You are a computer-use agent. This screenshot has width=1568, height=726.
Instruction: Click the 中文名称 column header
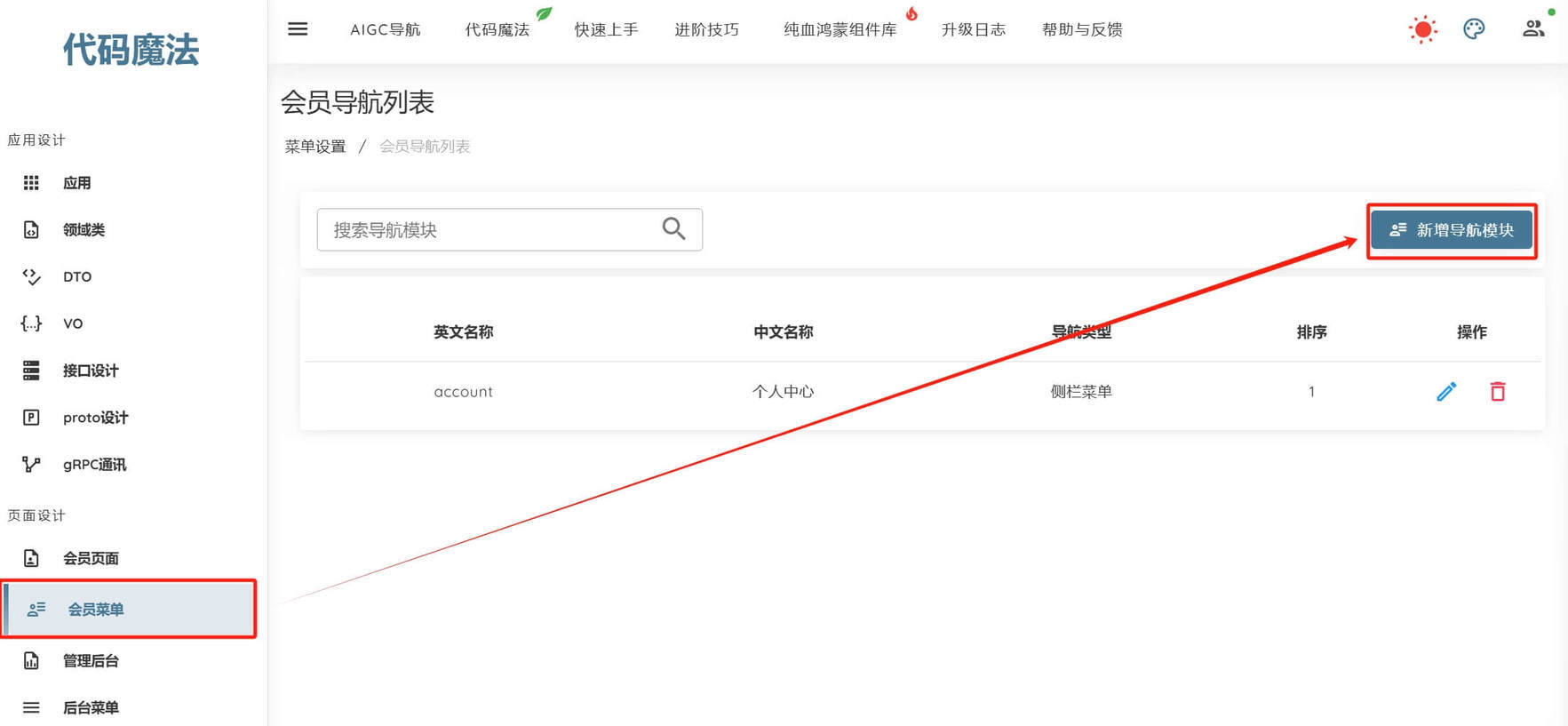(x=784, y=331)
